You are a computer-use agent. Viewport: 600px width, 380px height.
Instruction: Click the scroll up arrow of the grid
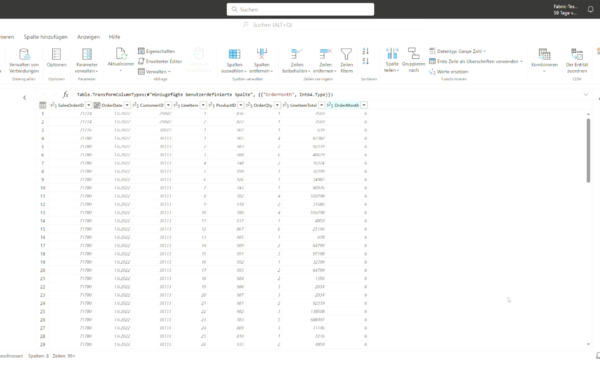(588, 114)
